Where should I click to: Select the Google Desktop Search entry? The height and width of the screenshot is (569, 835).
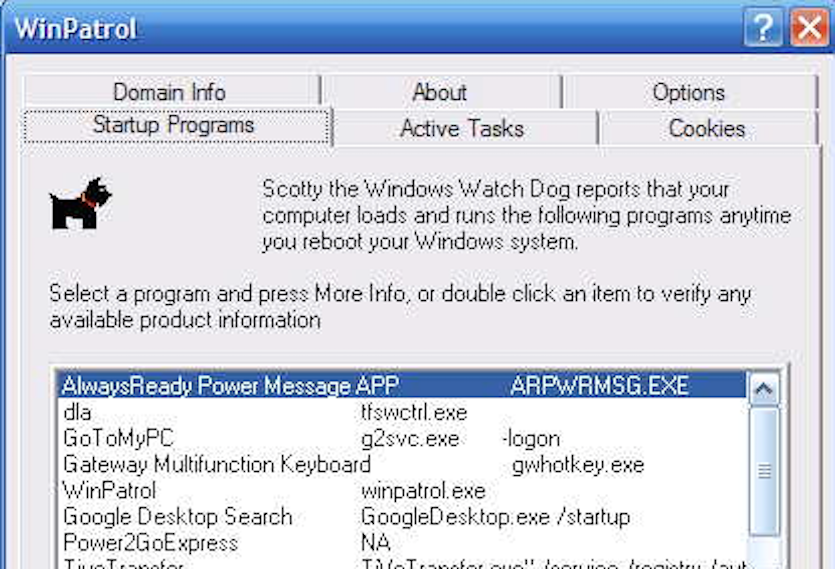[401, 516]
